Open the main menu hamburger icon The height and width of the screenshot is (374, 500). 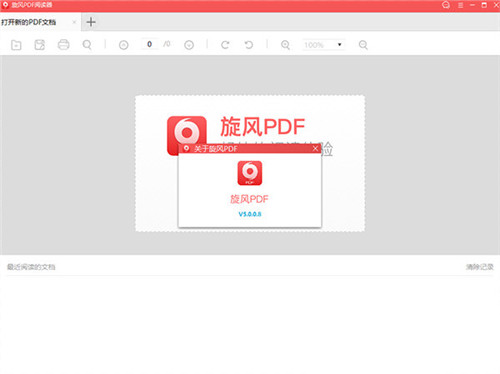point(460,5)
